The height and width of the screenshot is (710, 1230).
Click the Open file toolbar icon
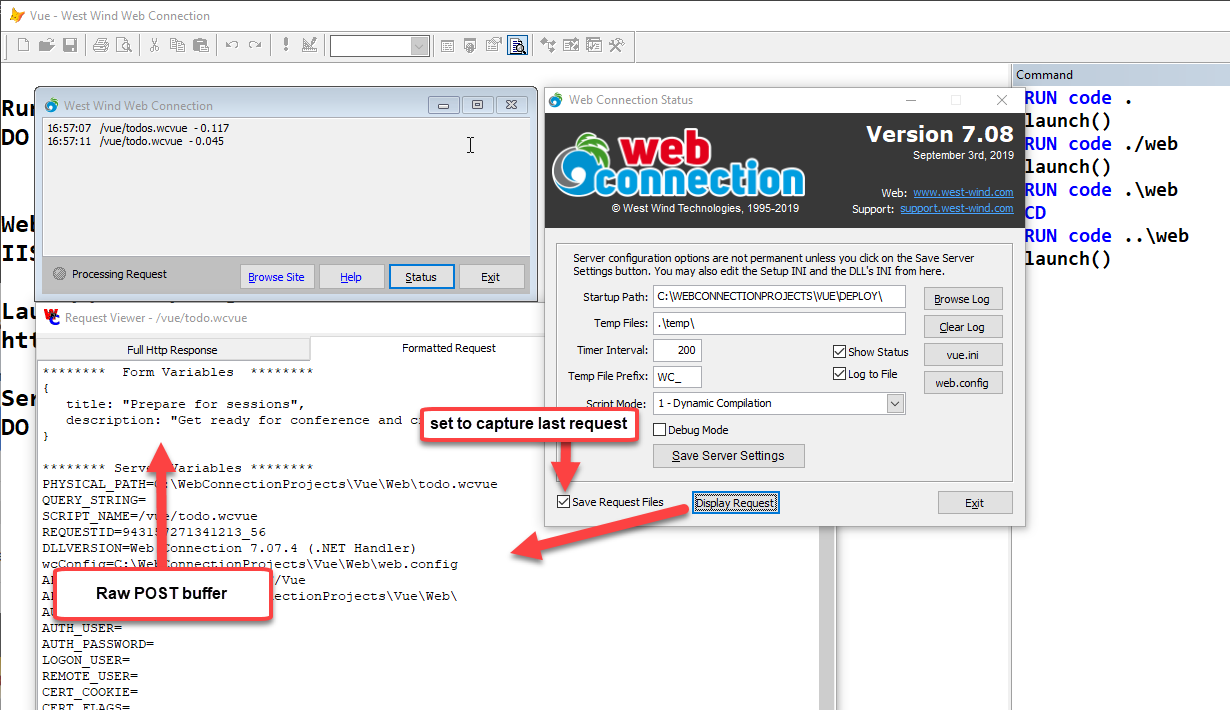47,45
